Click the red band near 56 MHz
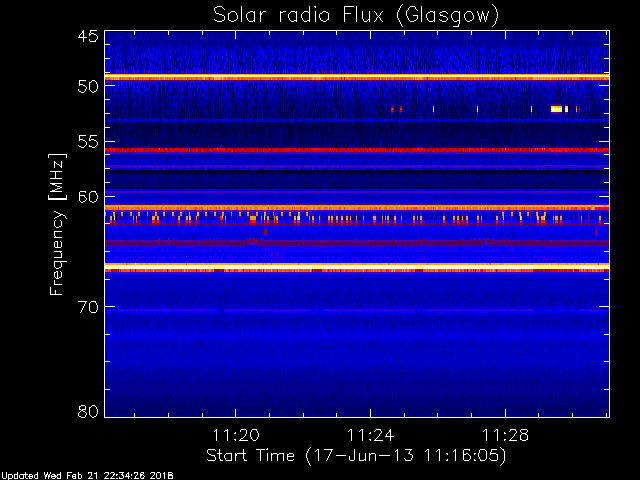 click(x=357, y=151)
